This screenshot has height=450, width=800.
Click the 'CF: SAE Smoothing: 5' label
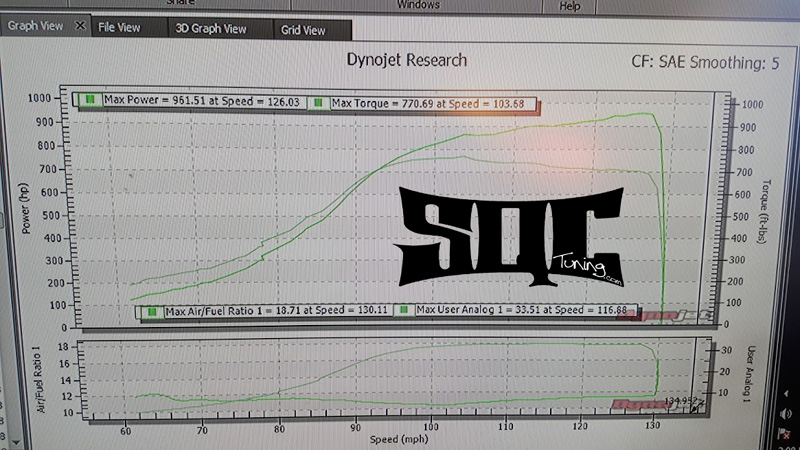(x=705, y=62)
